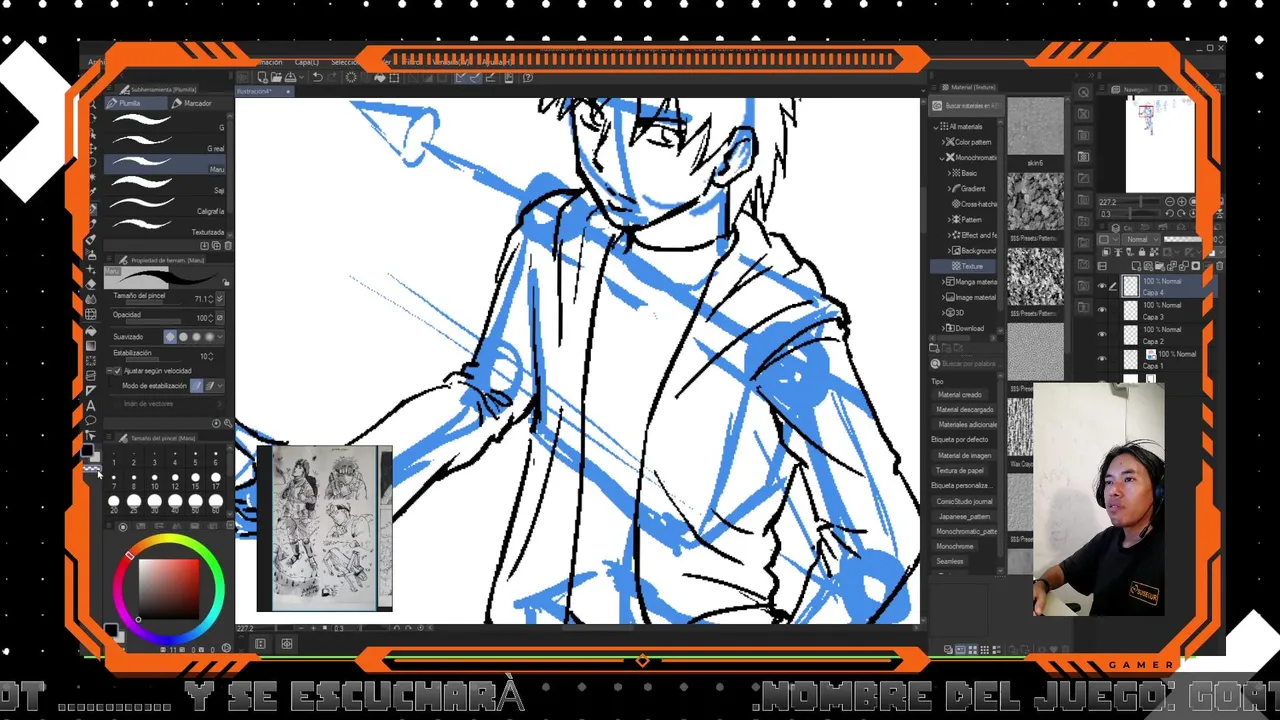Expand Manga material folder
This screenshot has width=1280, height=720.
pos(943,282)
